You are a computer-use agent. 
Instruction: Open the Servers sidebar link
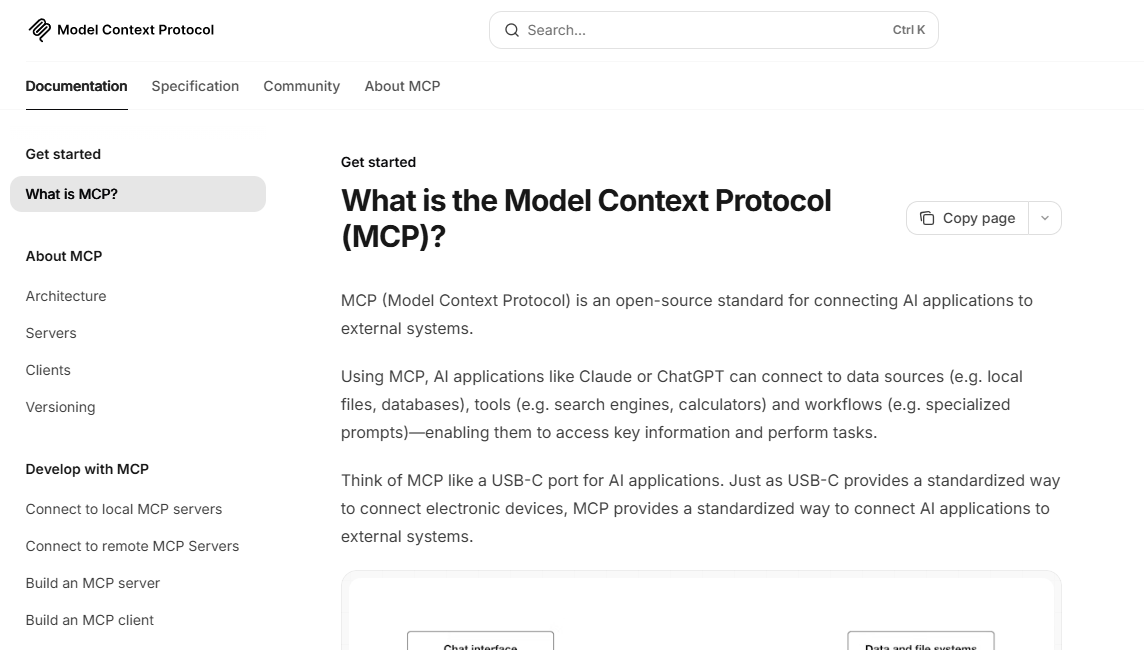(x=51, y=333)
